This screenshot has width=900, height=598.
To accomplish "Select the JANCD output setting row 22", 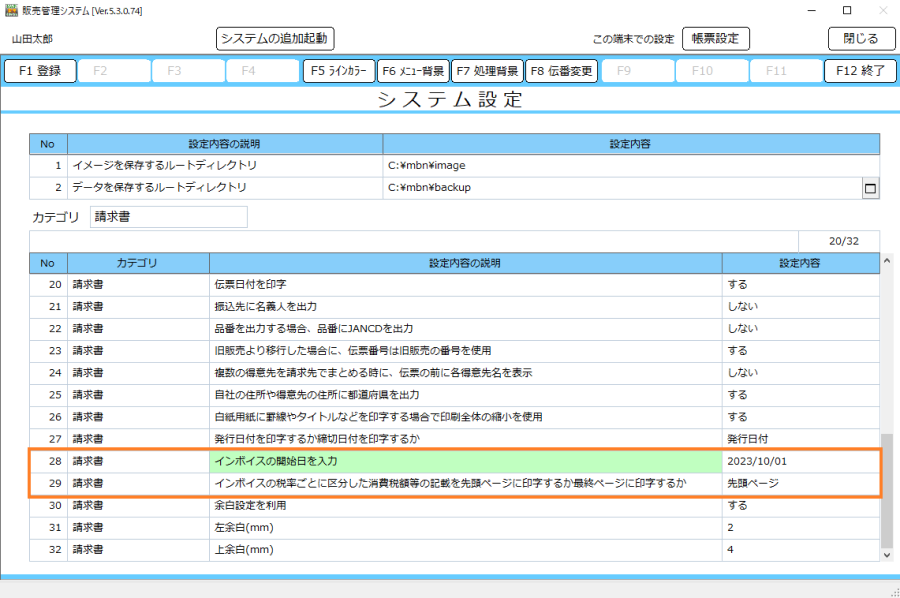I will 455,329.
